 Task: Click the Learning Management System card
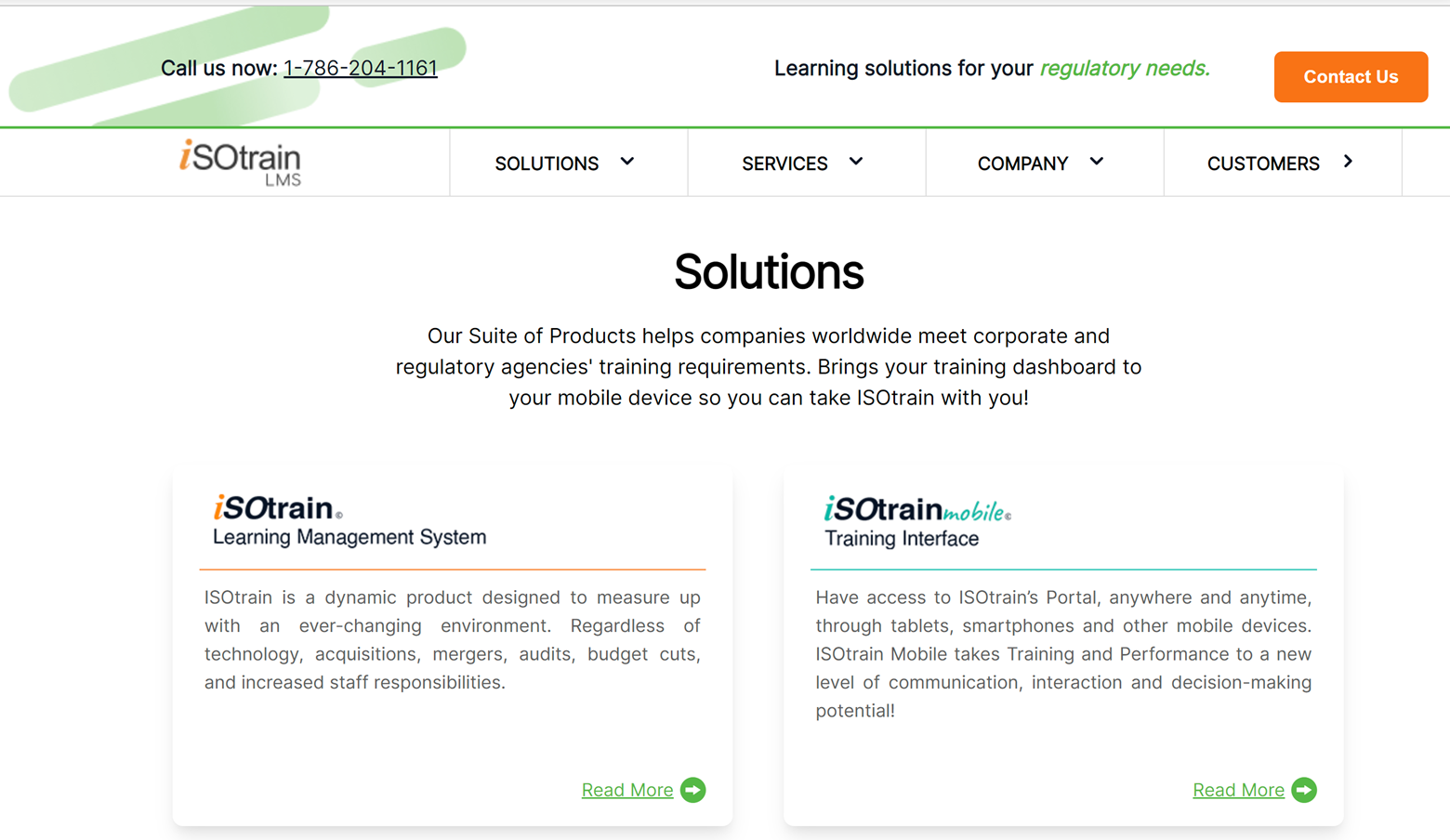(452, 644)
